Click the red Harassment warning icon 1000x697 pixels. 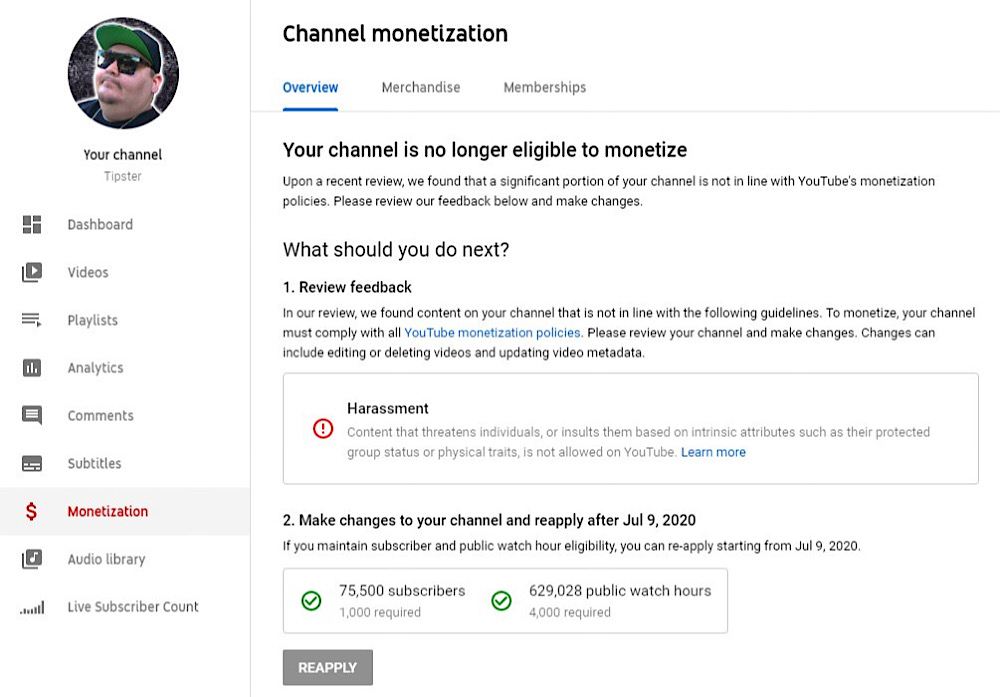click(x=323, y=429)
